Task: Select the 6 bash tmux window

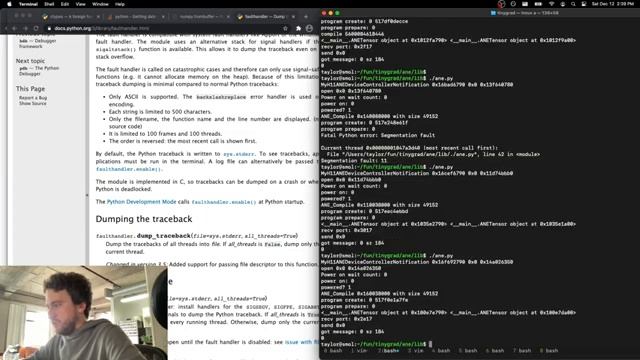Action: (495, 351)
